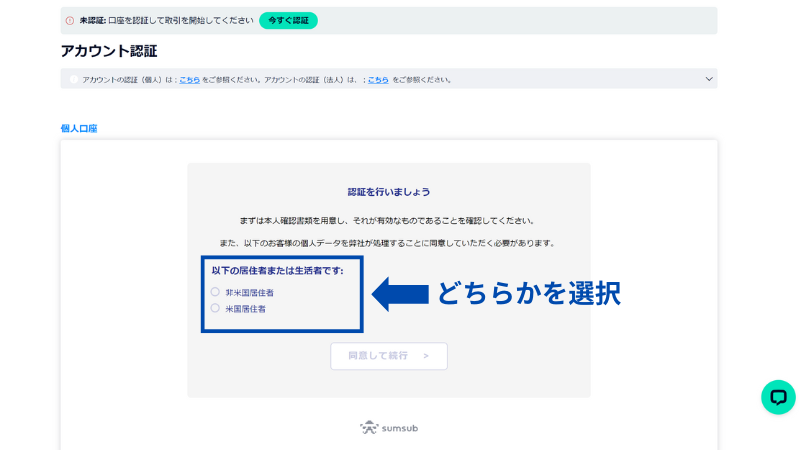Image resolution: width=800 pixels, height=450 pixels.
Task: Click the 同意して続行 continue button
Action: pos(389,356)
